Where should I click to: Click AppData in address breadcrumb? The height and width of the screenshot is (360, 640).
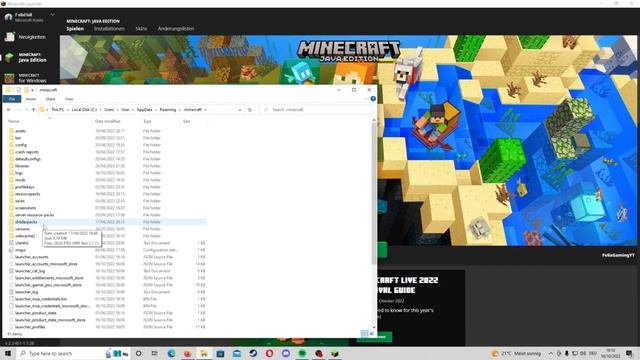click(144, 110)
